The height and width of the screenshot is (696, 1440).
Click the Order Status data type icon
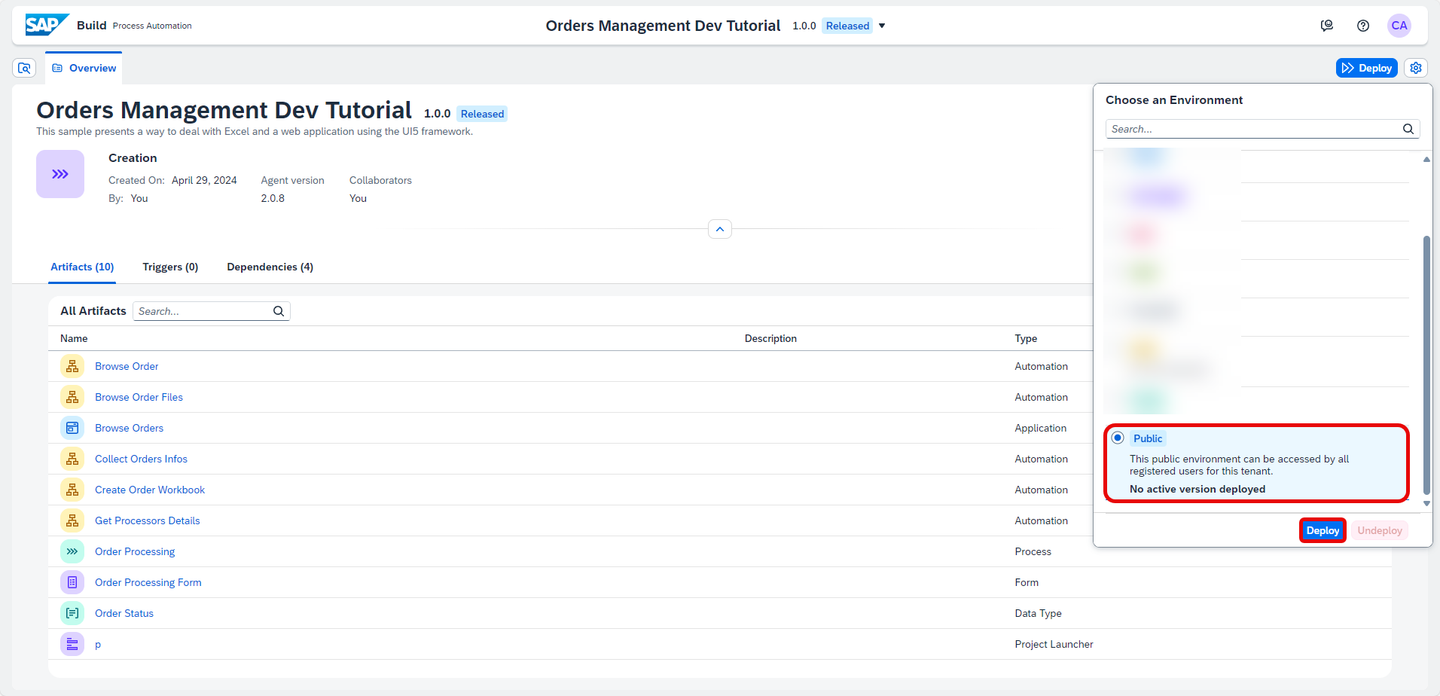tap(72, 613)
